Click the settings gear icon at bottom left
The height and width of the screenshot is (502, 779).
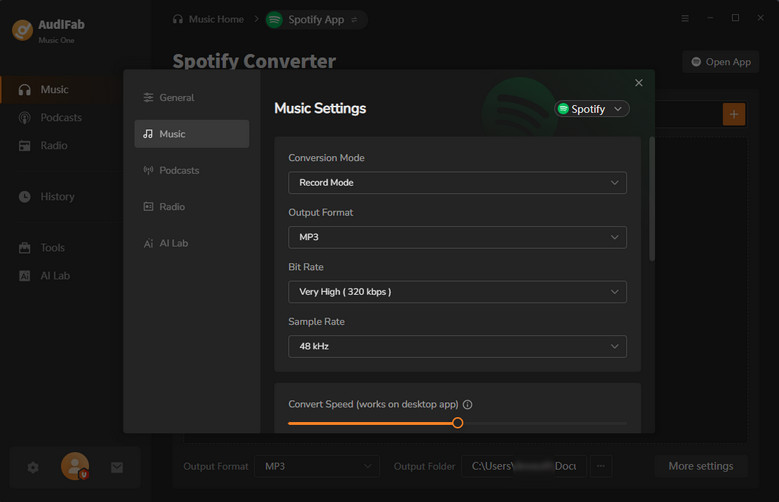33,468
